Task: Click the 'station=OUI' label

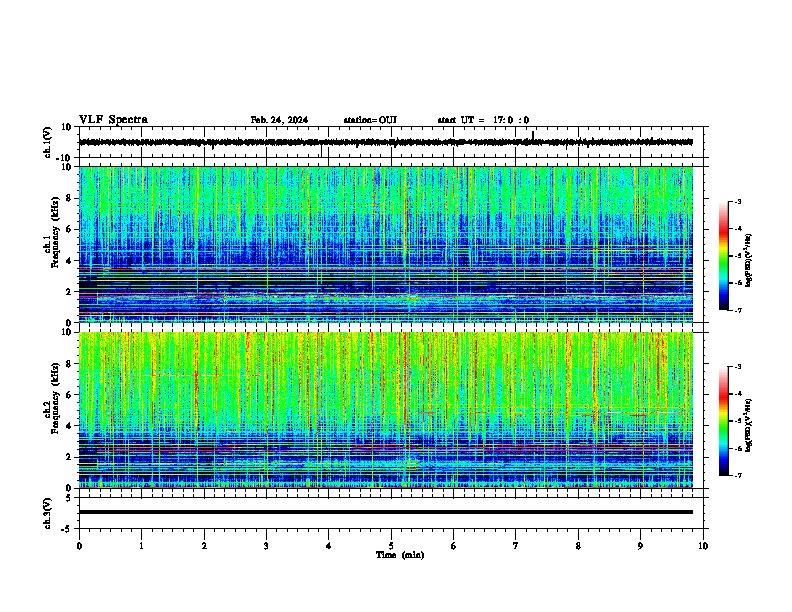Action: pos(370,120)
